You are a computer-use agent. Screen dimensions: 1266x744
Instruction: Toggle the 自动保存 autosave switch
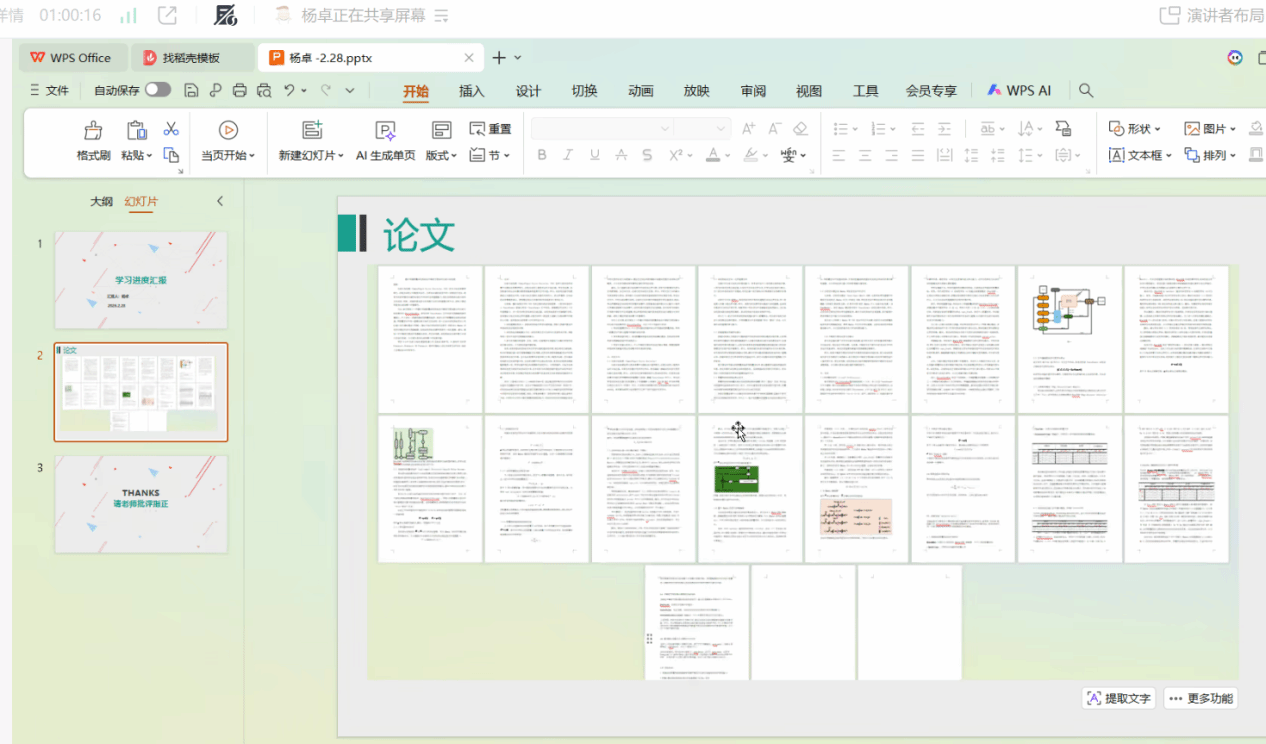(158, 90)
